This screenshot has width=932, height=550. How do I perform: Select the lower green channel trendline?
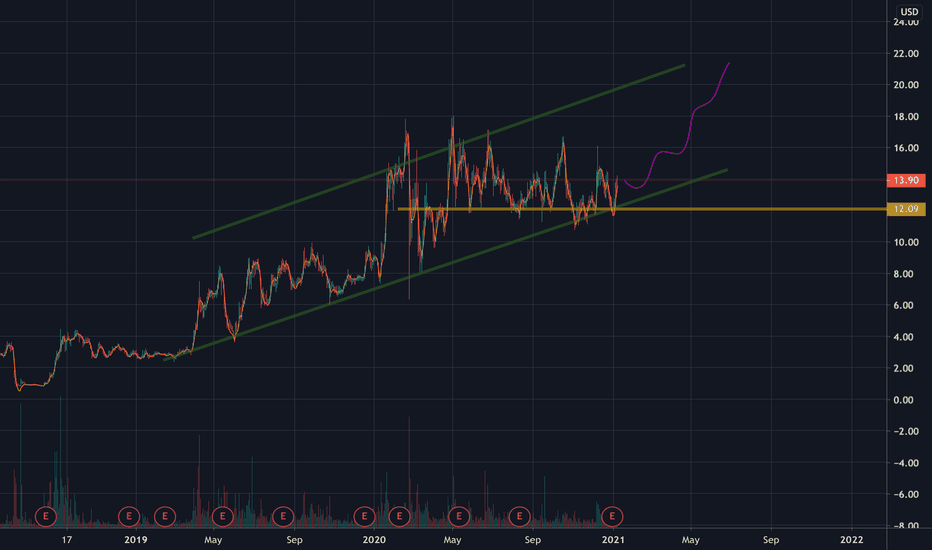(445, 265)
